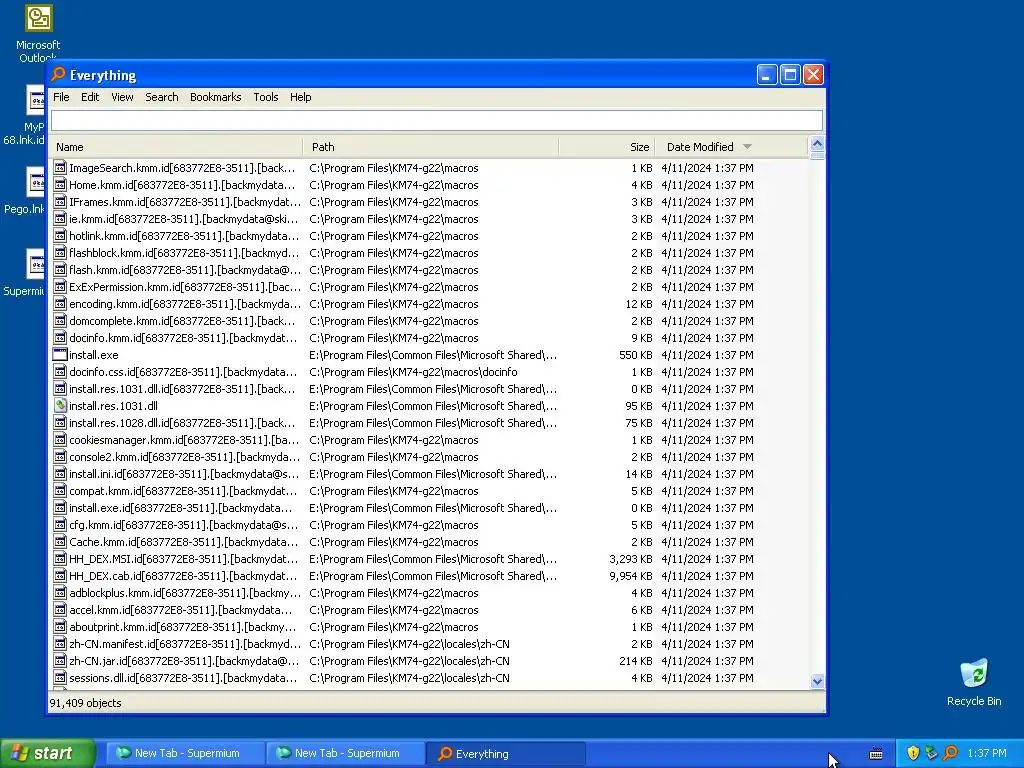
Task: Select the install.exe application icon
Action: pyautogui.click(x=60, y=355)
